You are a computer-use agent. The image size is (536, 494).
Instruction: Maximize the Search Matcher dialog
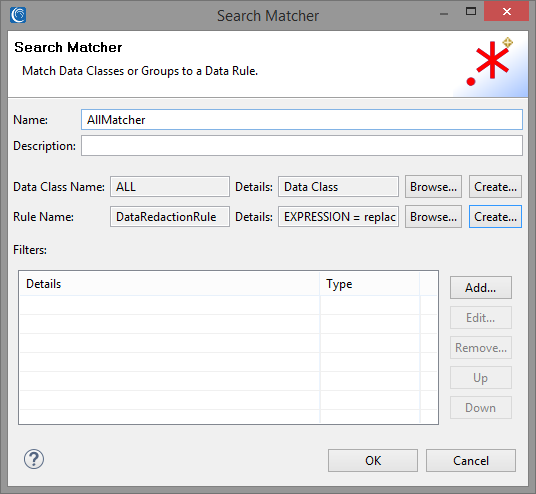coord(471,12)
